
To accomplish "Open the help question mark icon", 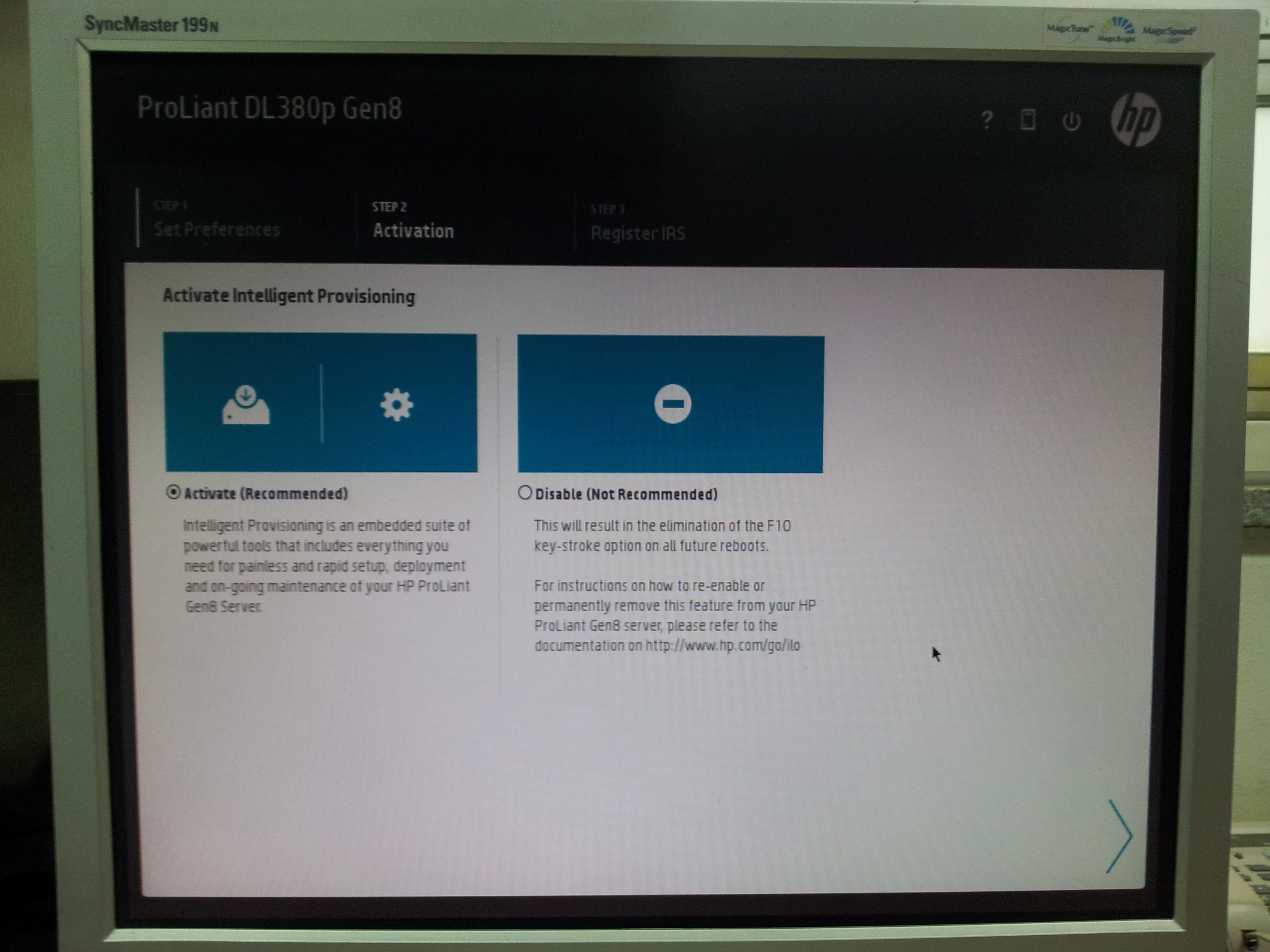I will coord(987,120).
